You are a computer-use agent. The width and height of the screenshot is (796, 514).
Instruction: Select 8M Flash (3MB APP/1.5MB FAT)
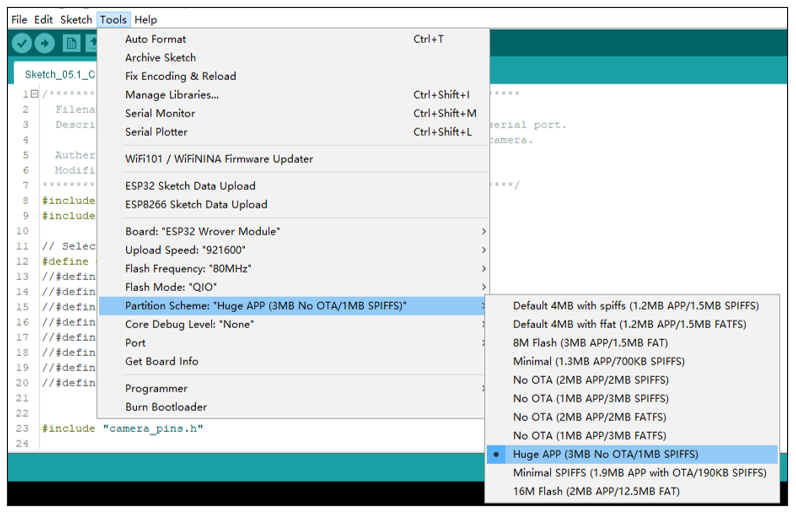pos(632,343)
